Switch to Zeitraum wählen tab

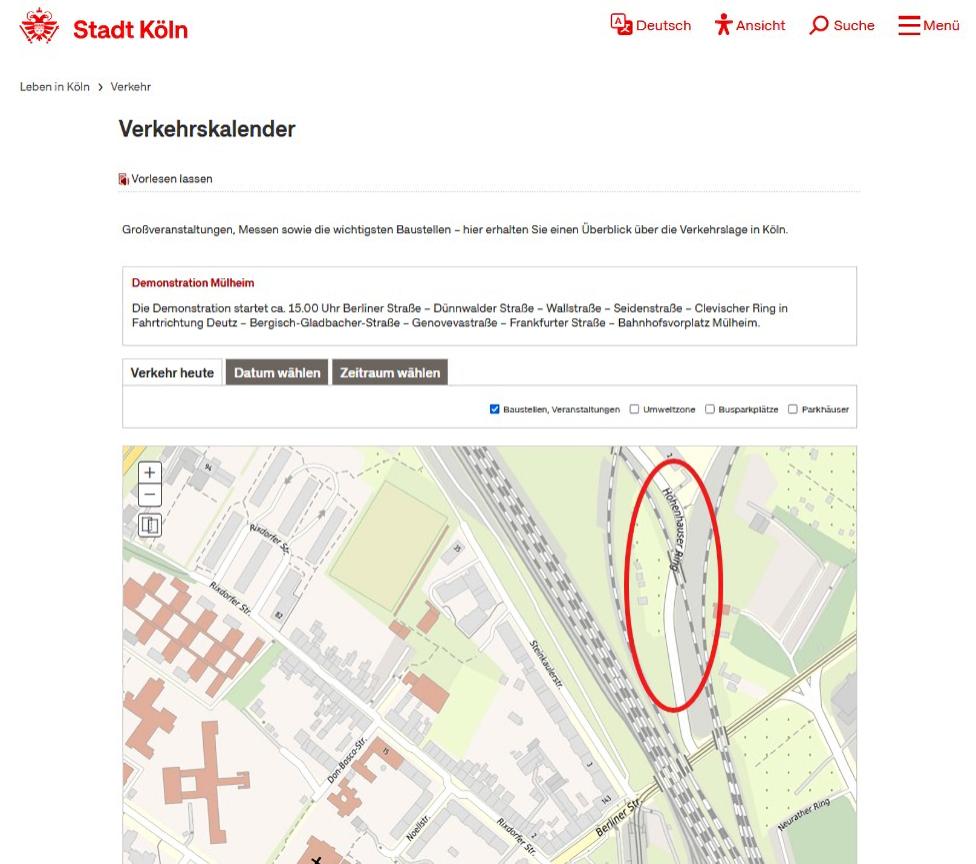click(390, 372)
